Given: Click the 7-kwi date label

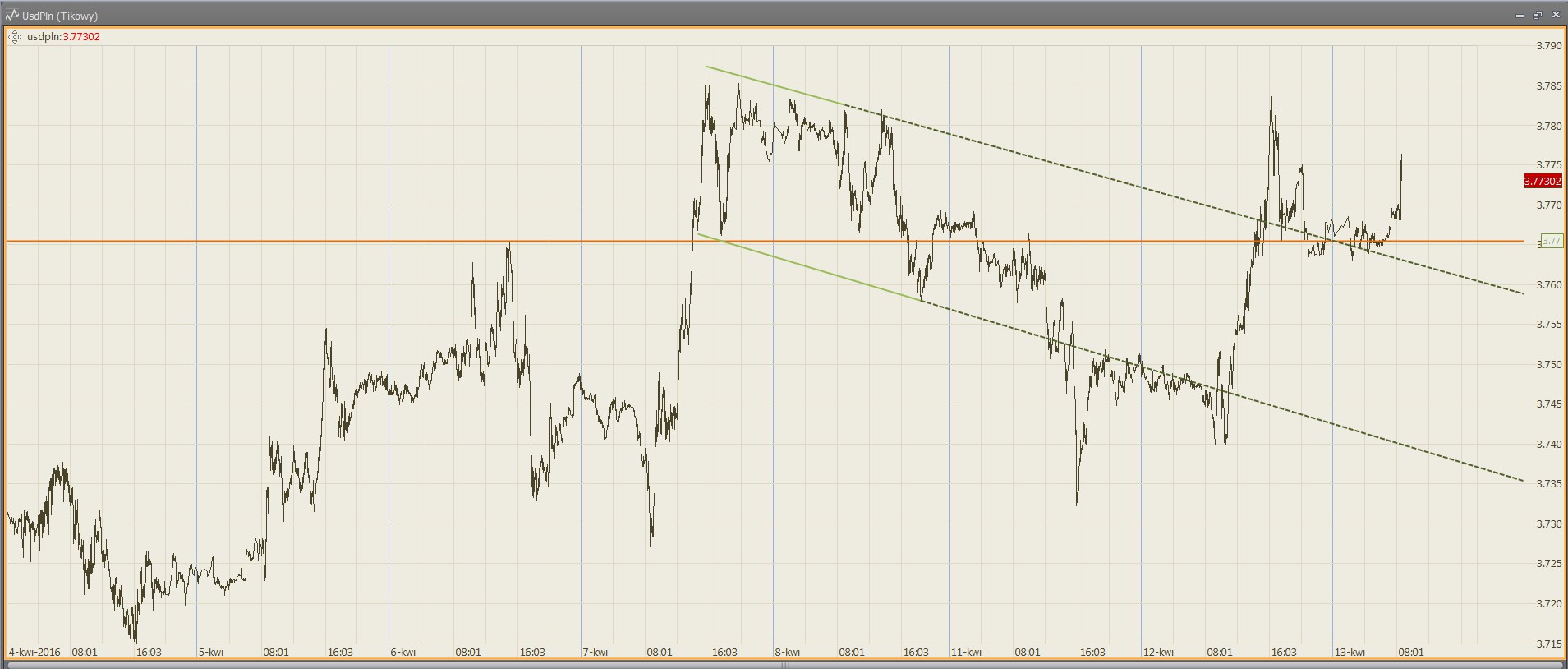Looking at the screenshot, I should tap(595, 653).
